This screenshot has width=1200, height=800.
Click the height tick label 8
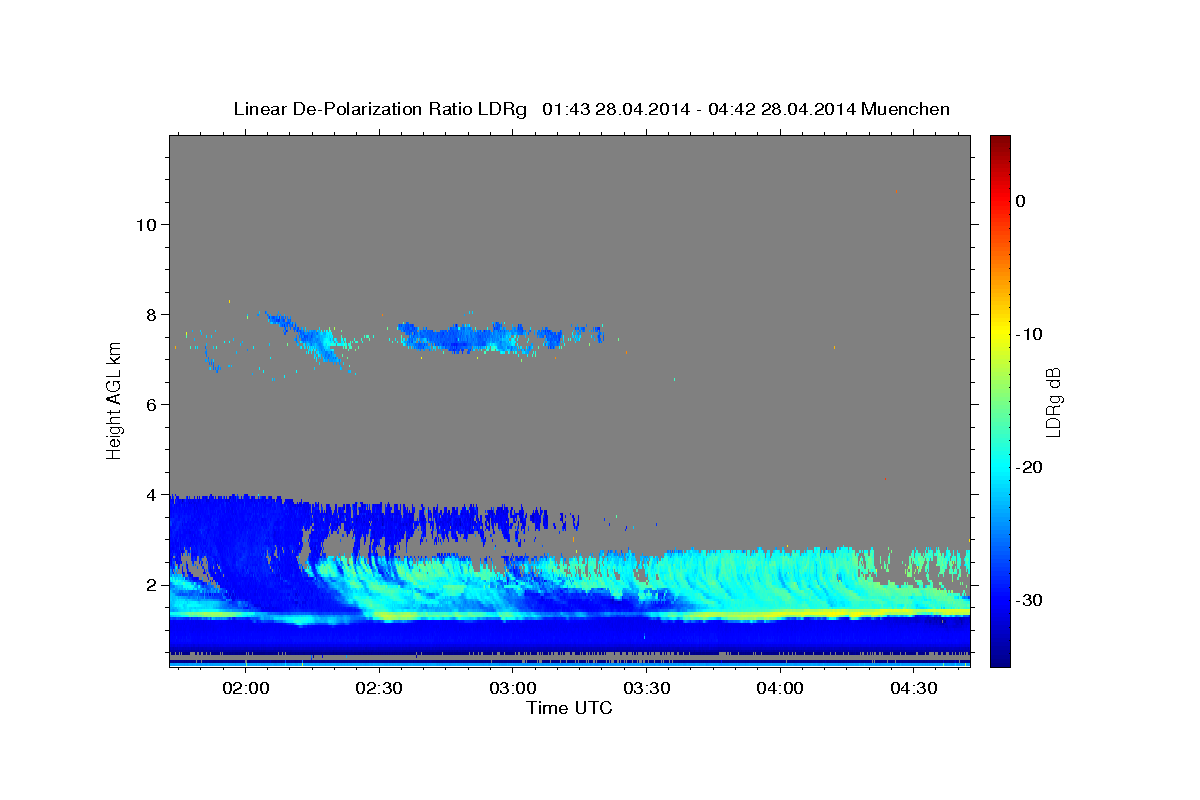[x=151, y=314]
